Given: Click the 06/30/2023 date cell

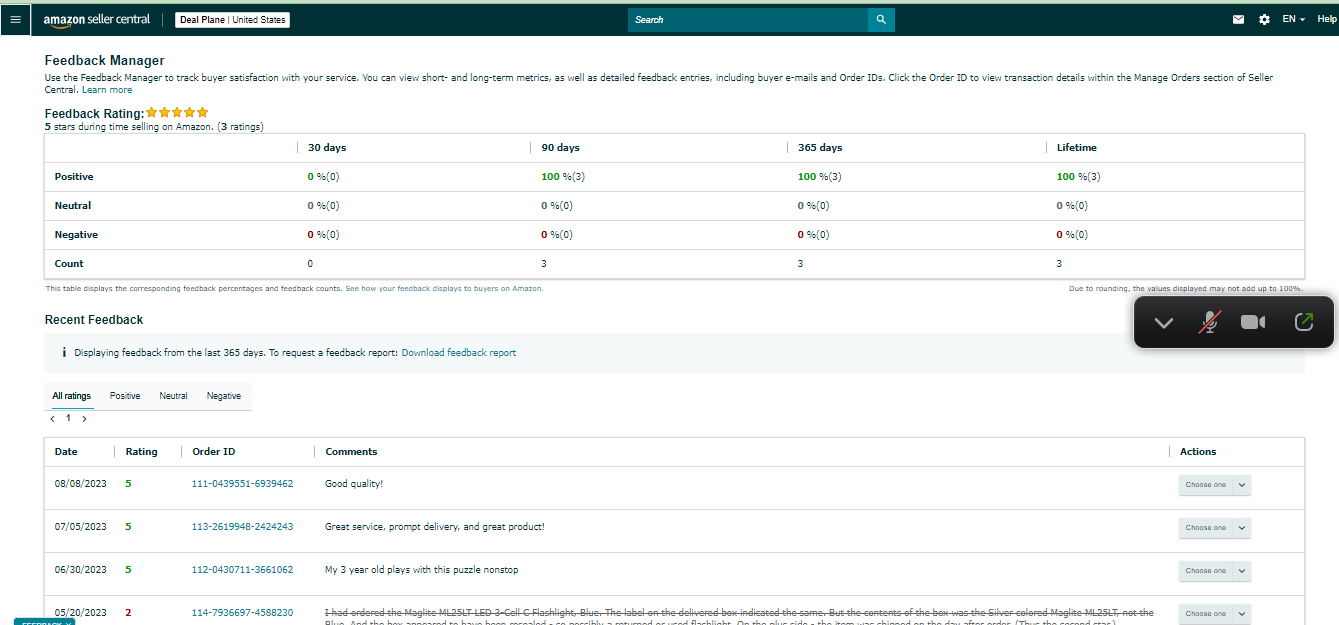Looking at the screenshot, I should click(x=80, y=570).
